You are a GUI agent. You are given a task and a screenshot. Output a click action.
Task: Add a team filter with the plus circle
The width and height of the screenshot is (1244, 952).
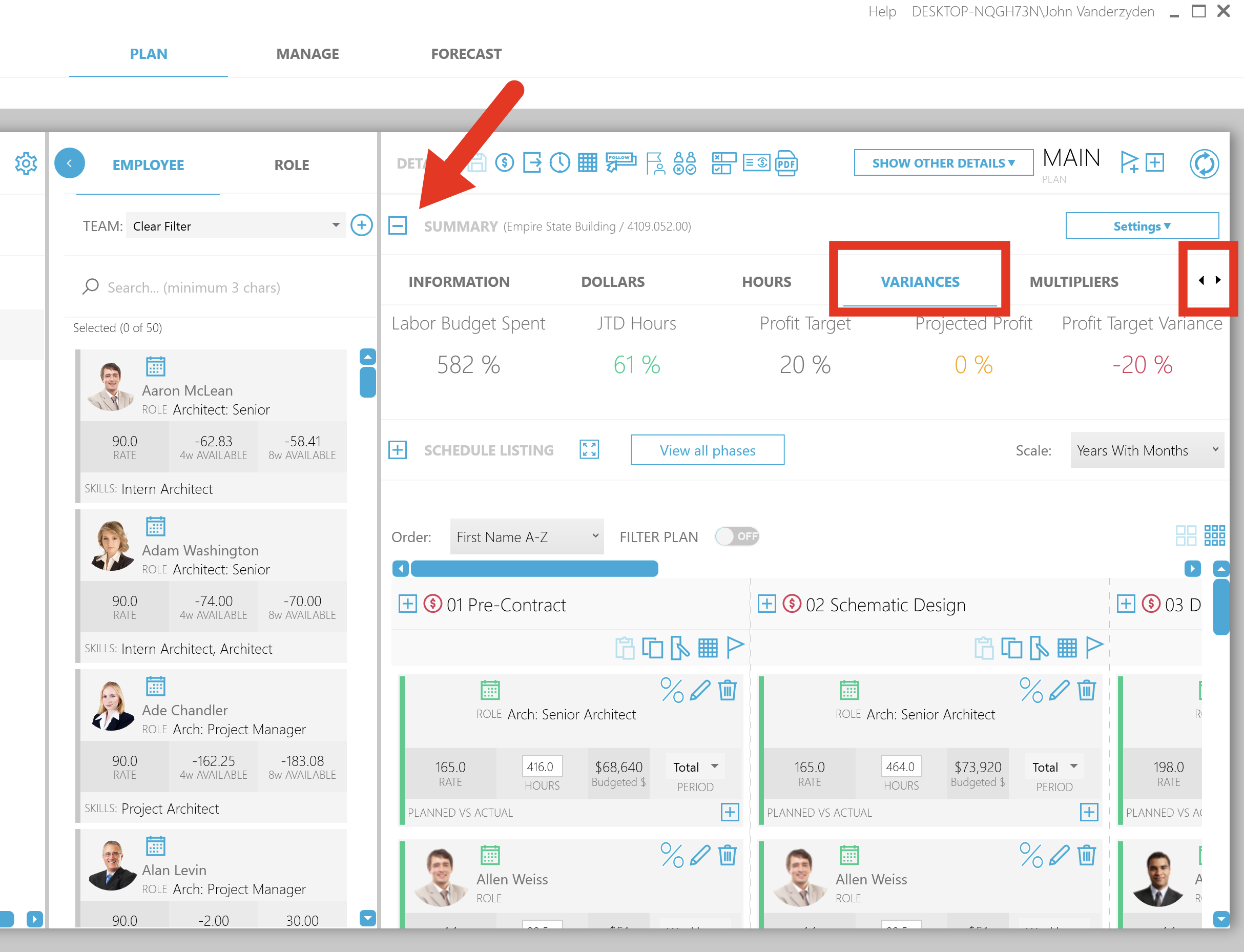(x=361, y=225)
